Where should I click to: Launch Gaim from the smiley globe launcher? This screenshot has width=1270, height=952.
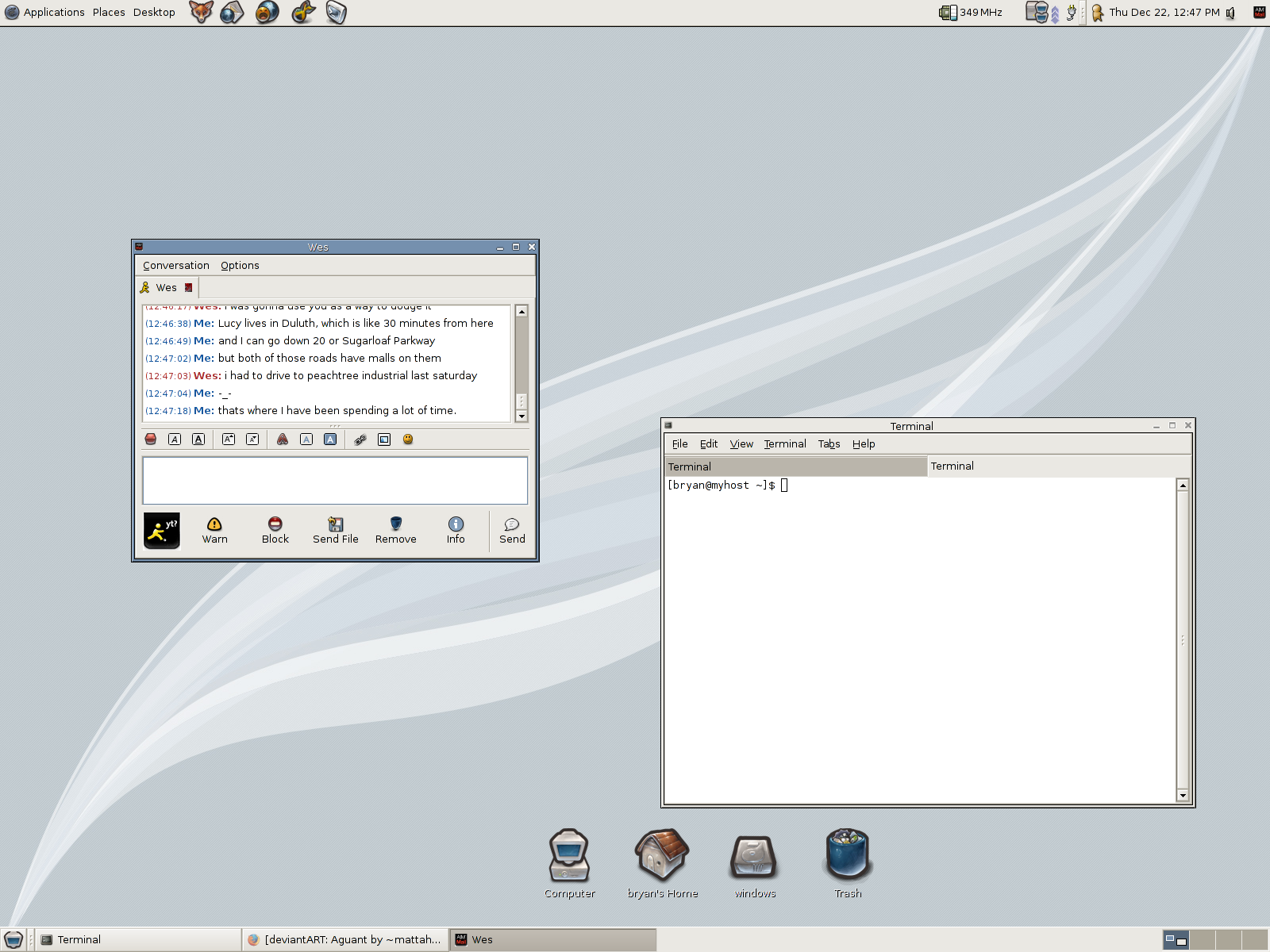coord(267,12)
